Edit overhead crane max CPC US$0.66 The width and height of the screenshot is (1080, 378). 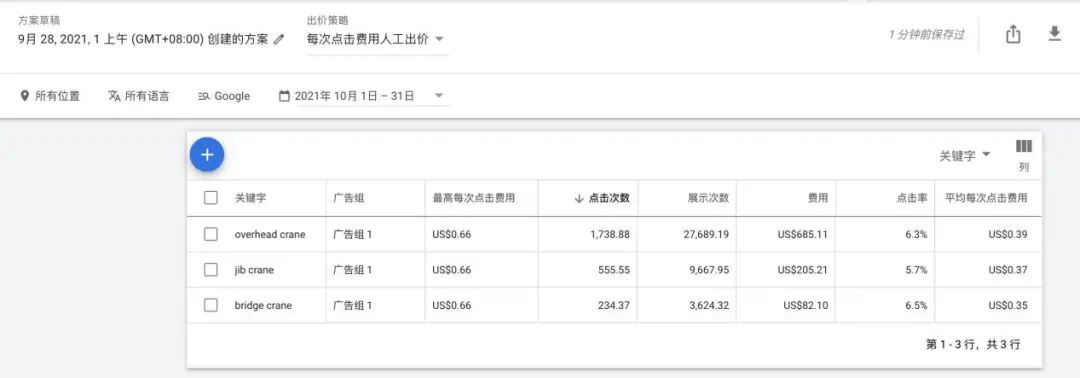pyautogui.click(x=452, y=234)
